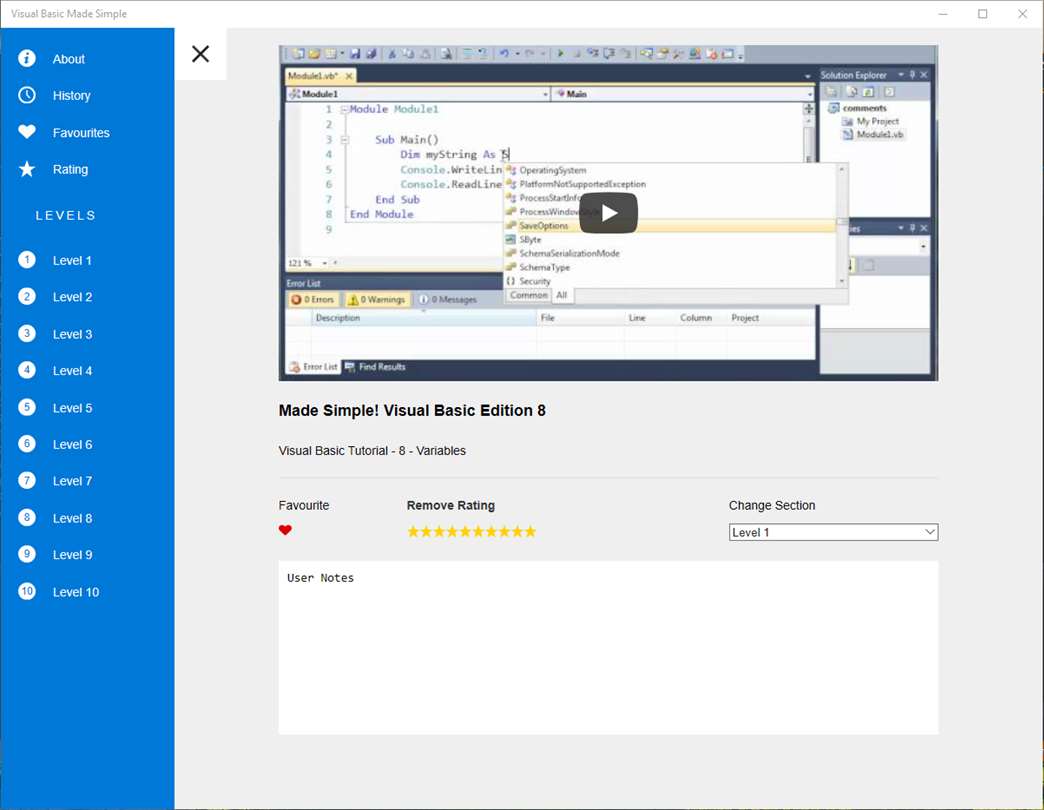Go to Level 7 text link

72,481
